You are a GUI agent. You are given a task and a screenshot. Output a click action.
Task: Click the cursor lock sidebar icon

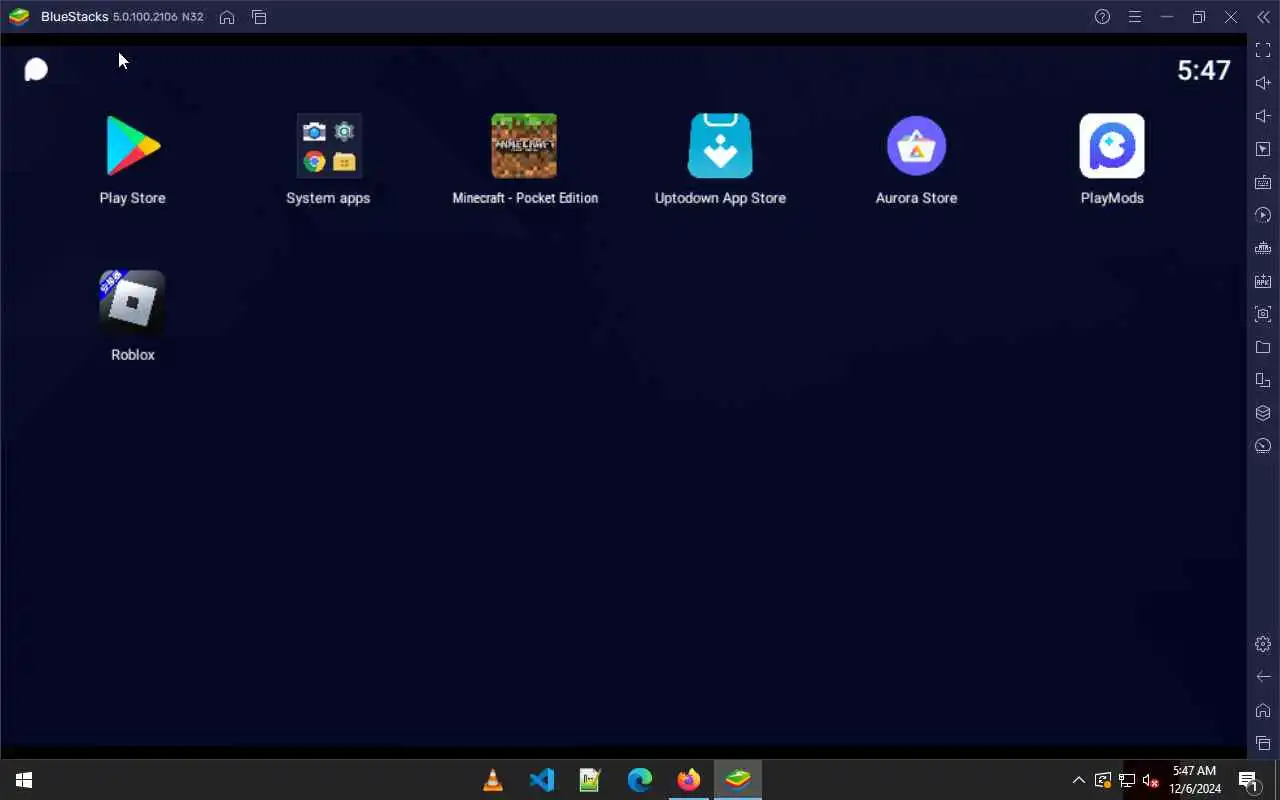1263,149
